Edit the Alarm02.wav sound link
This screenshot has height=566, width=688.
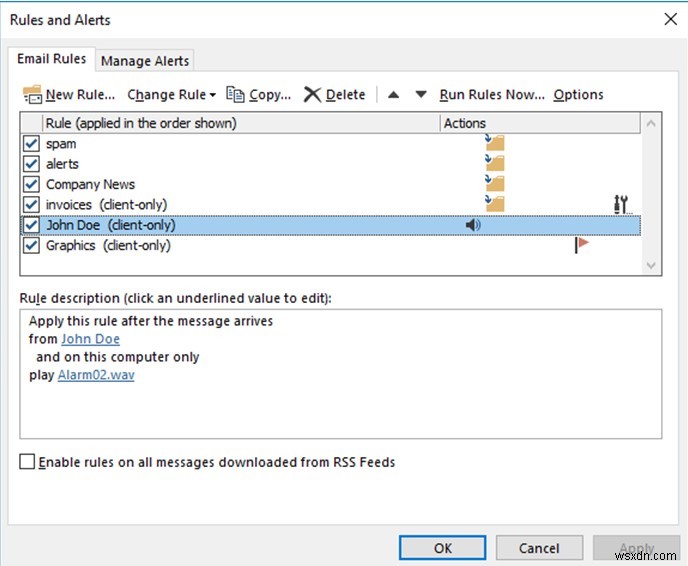coord(96,375)
